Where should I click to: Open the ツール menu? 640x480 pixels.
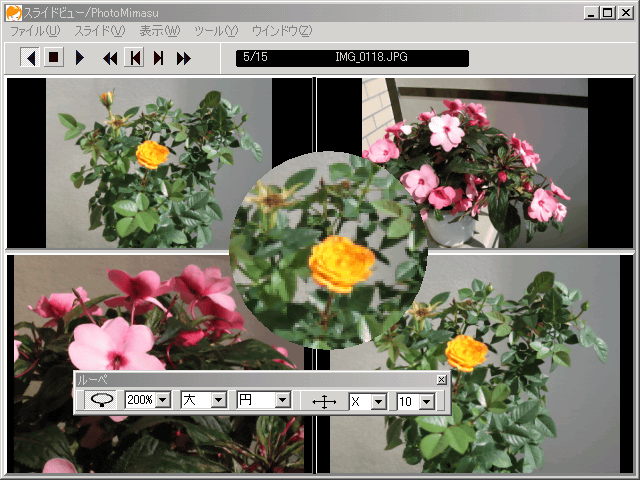coord(216,31)
